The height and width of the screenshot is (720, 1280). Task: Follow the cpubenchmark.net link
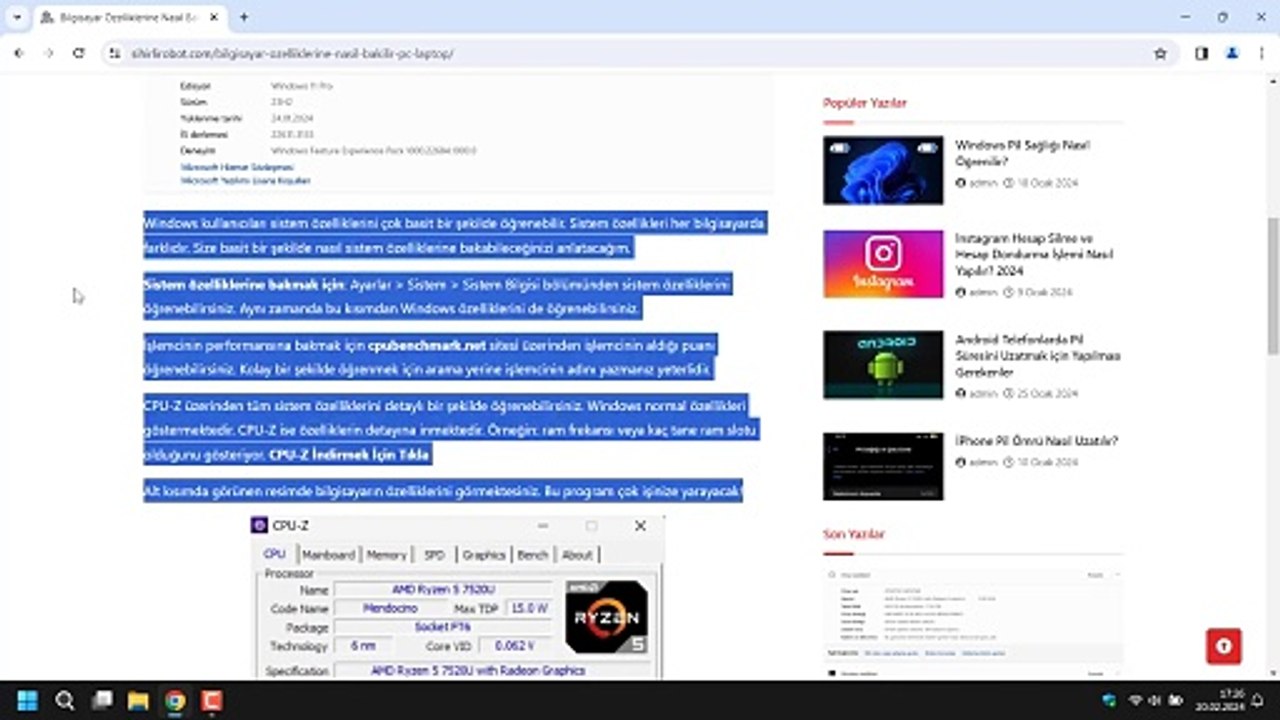[426, 346]
